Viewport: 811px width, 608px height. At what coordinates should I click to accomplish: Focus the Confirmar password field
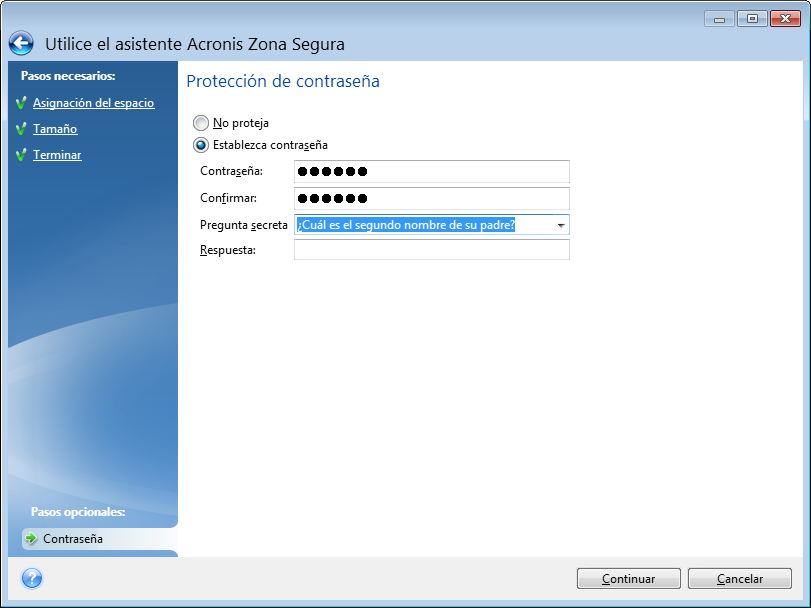pyautogui.click(x=432, y=198)
